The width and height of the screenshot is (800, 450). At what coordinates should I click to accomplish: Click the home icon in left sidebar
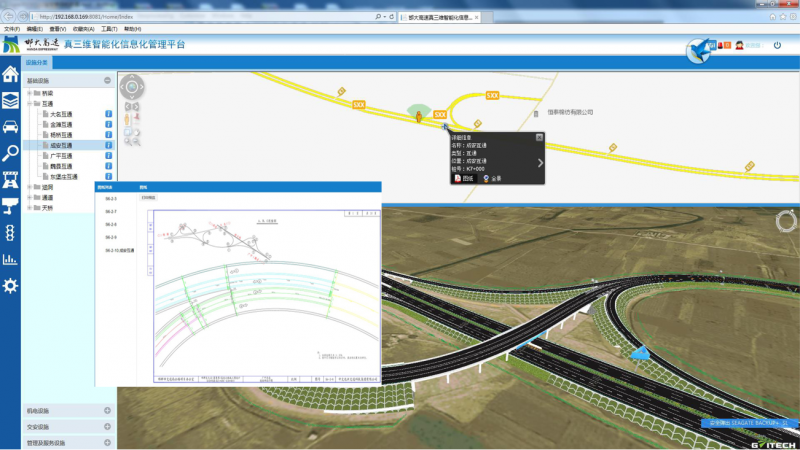10,74
